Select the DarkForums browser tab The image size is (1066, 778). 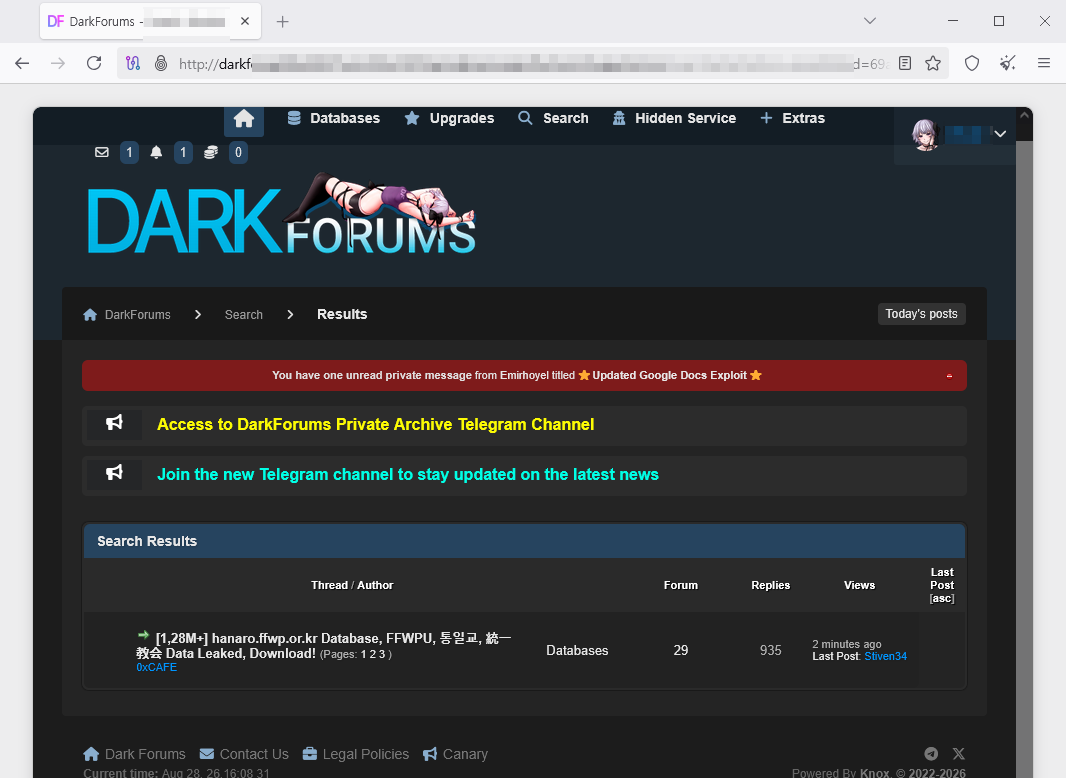click(150, 22)
